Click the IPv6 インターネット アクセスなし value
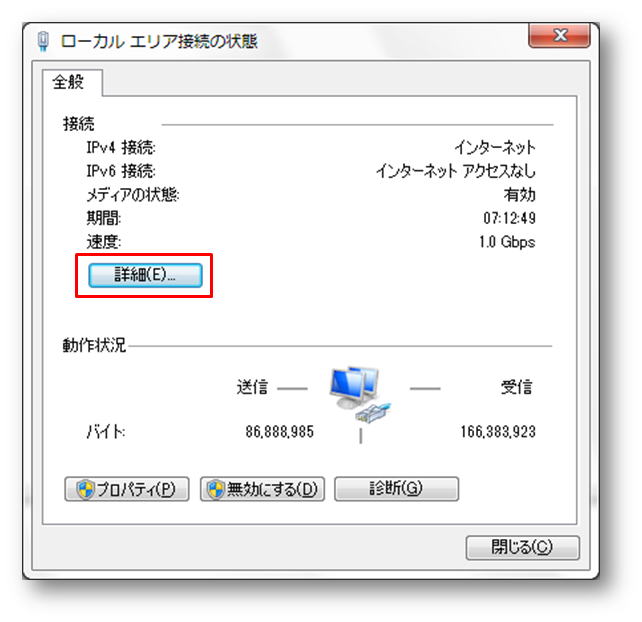 (x=456, y=171)
